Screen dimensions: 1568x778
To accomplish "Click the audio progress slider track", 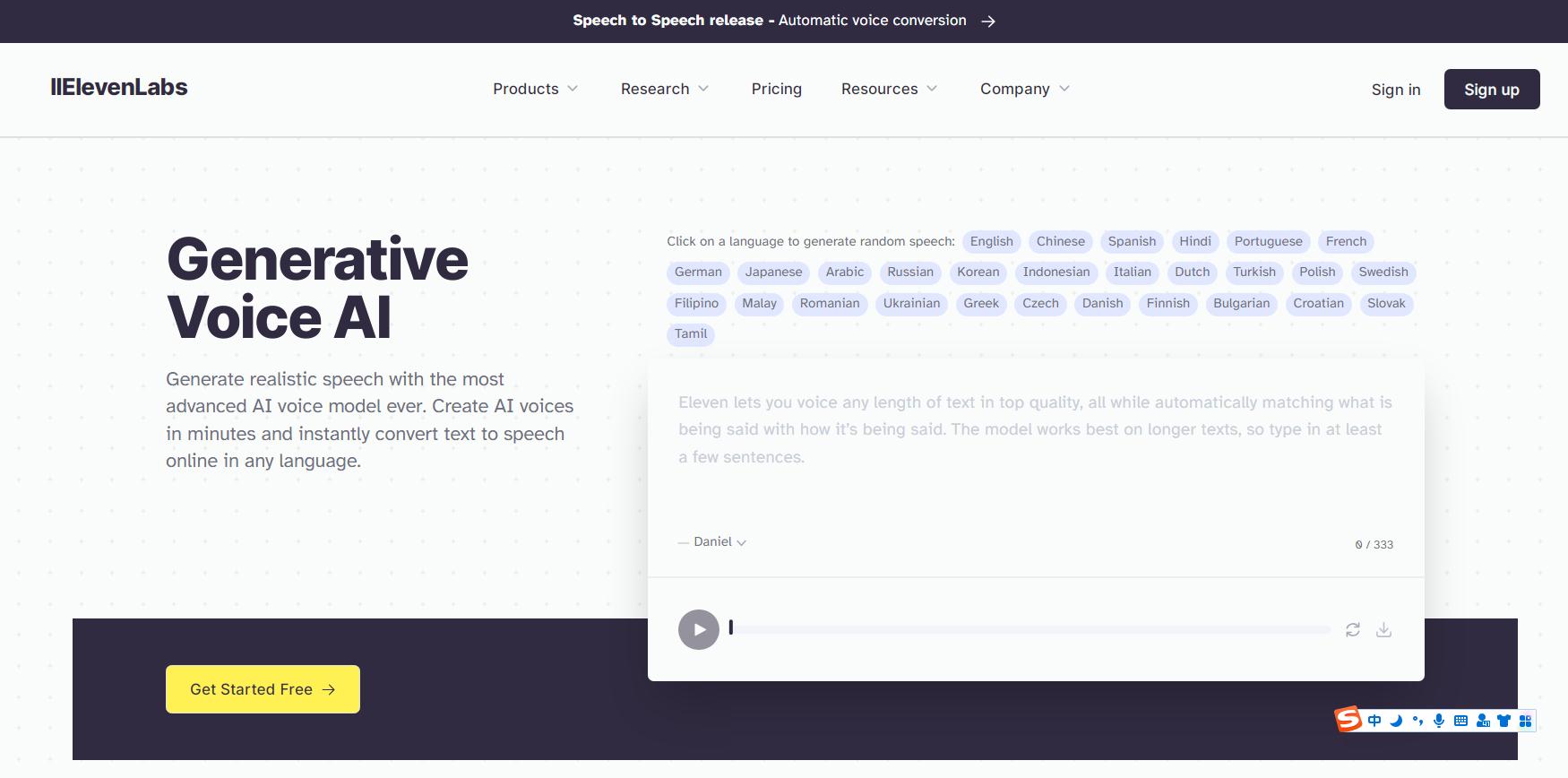I will 1030,629.
